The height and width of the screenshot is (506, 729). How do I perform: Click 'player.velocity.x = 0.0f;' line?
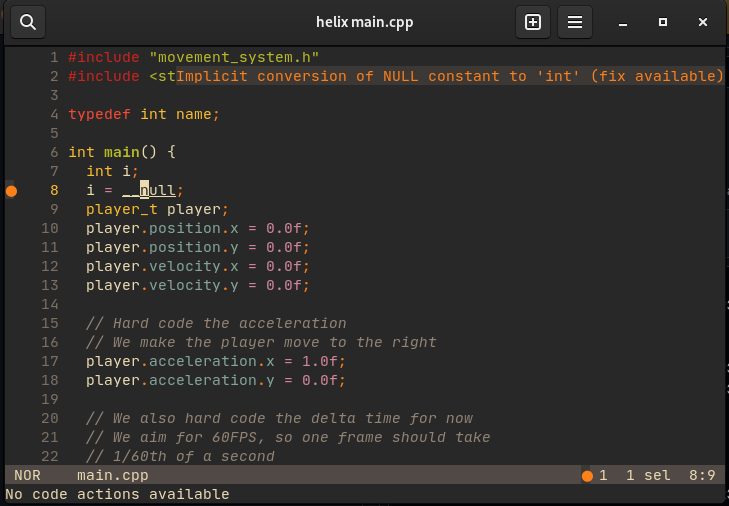point(198,266)
